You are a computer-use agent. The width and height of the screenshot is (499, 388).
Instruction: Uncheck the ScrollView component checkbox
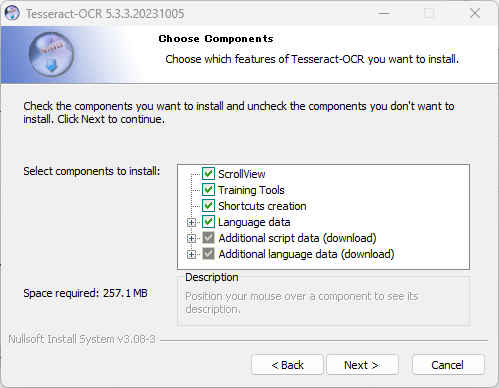208,174
